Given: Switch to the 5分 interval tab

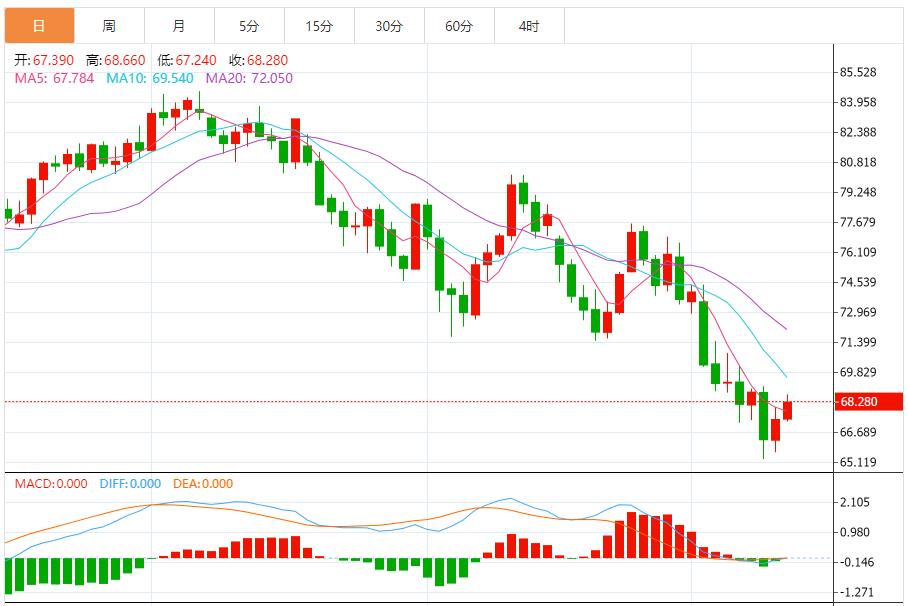Looking at the screenshot, I should (x=249, y=25).
